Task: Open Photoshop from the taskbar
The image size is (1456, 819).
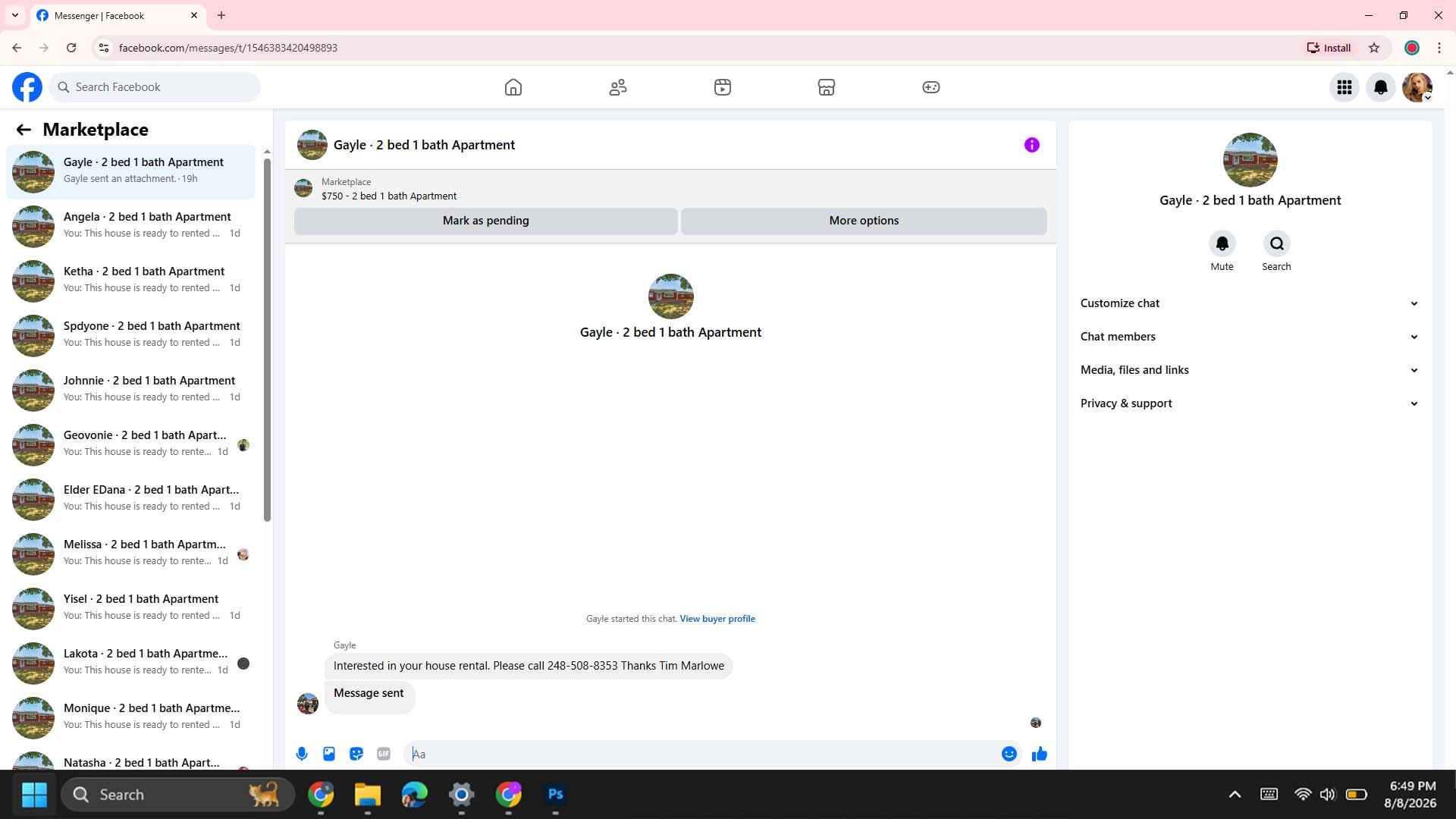Action: tap(555, 794)
